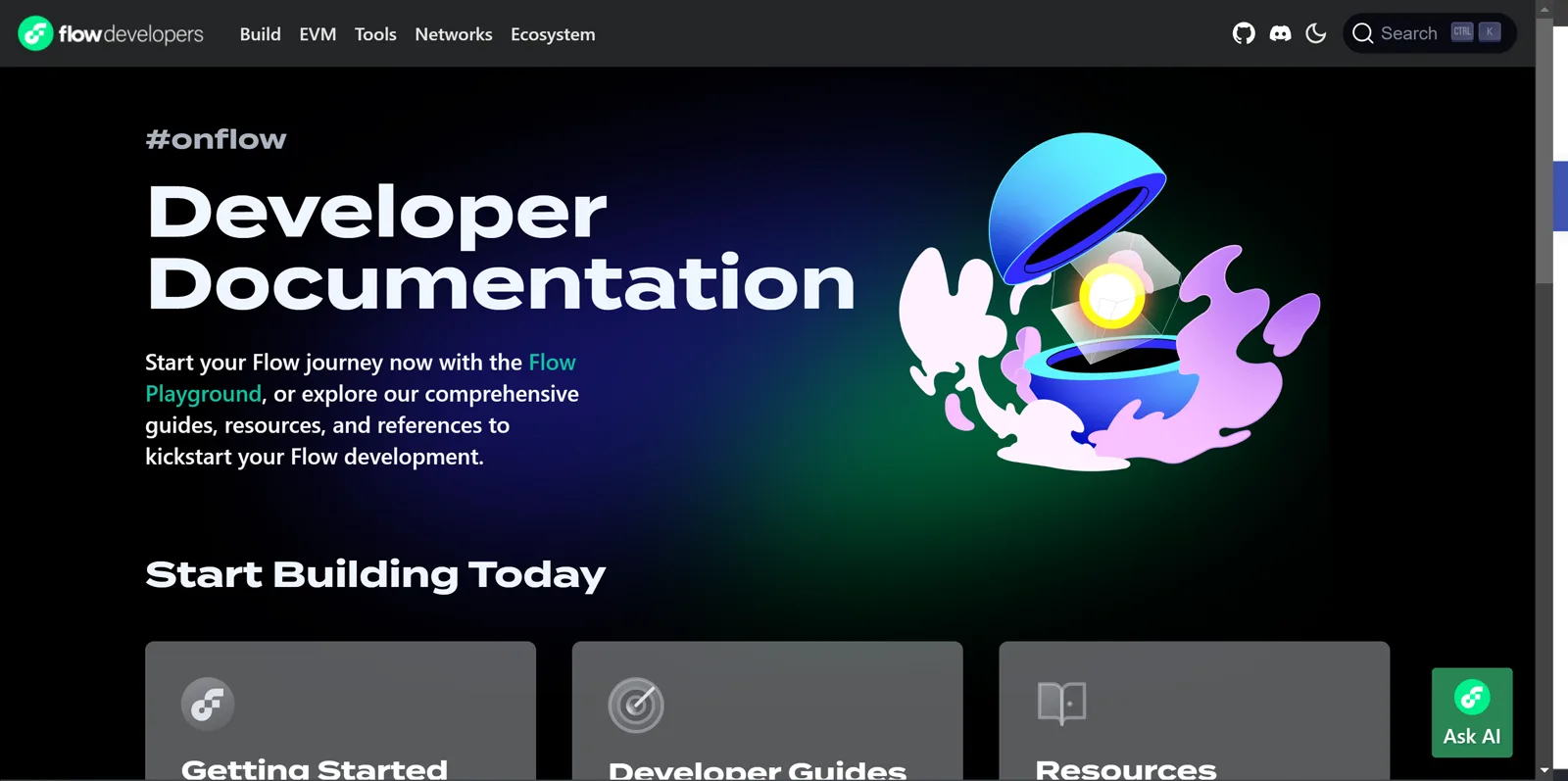
Task: Click the Flow logo icon in navbar
Action: [x=35, y=33]
